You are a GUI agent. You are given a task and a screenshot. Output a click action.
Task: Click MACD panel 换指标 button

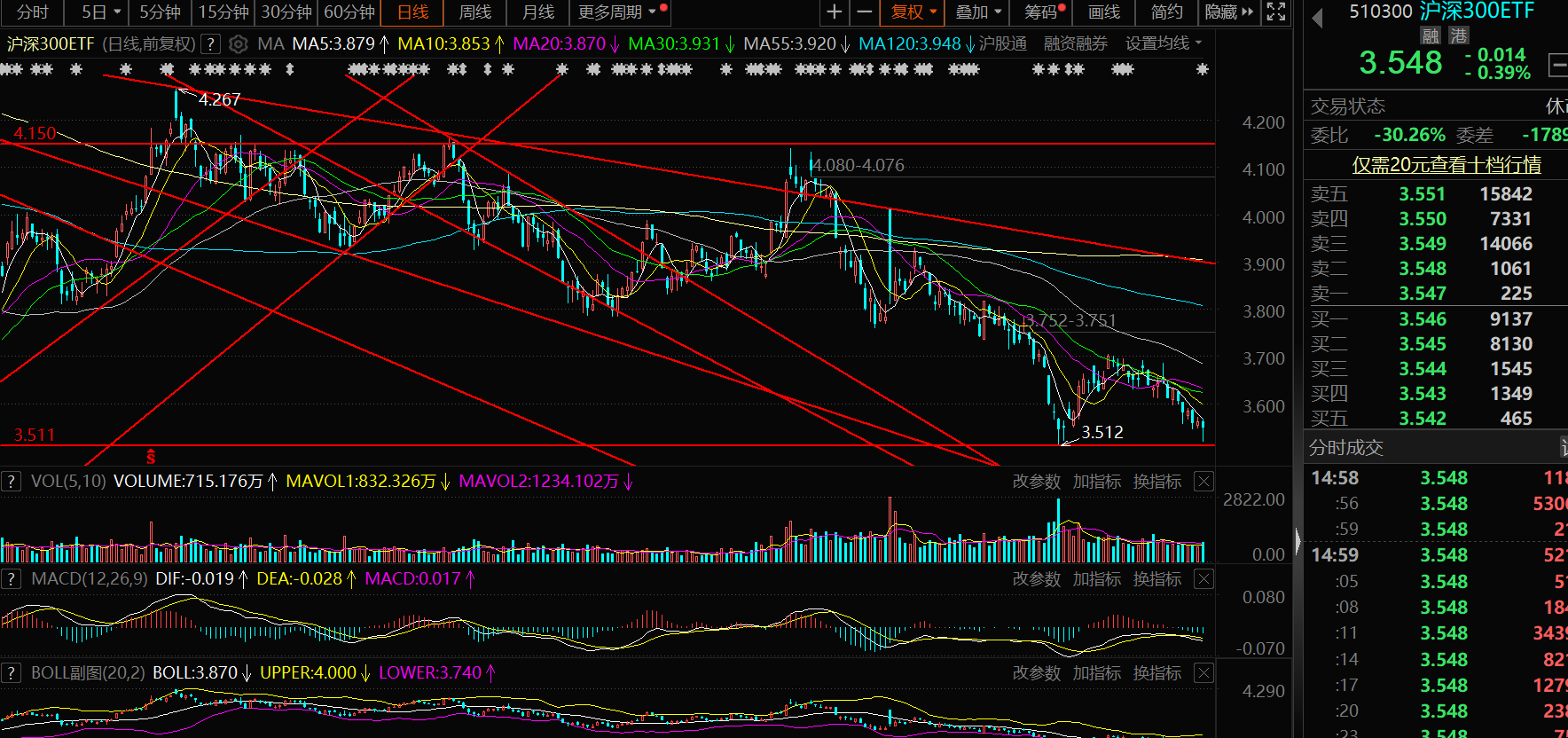[1157, 579]
